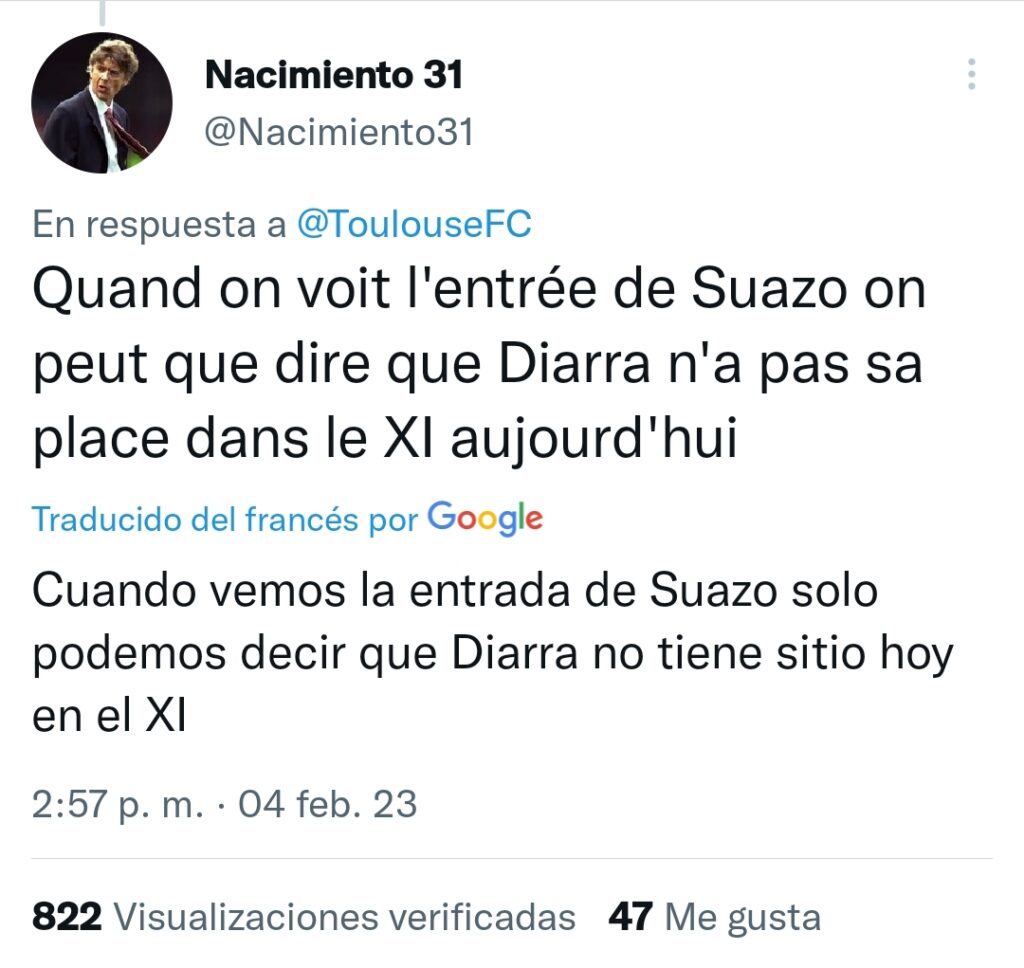1024x968 pixels.
Task: View the 822 Visualizaciones verificadas stats
Action: (304, 916)
